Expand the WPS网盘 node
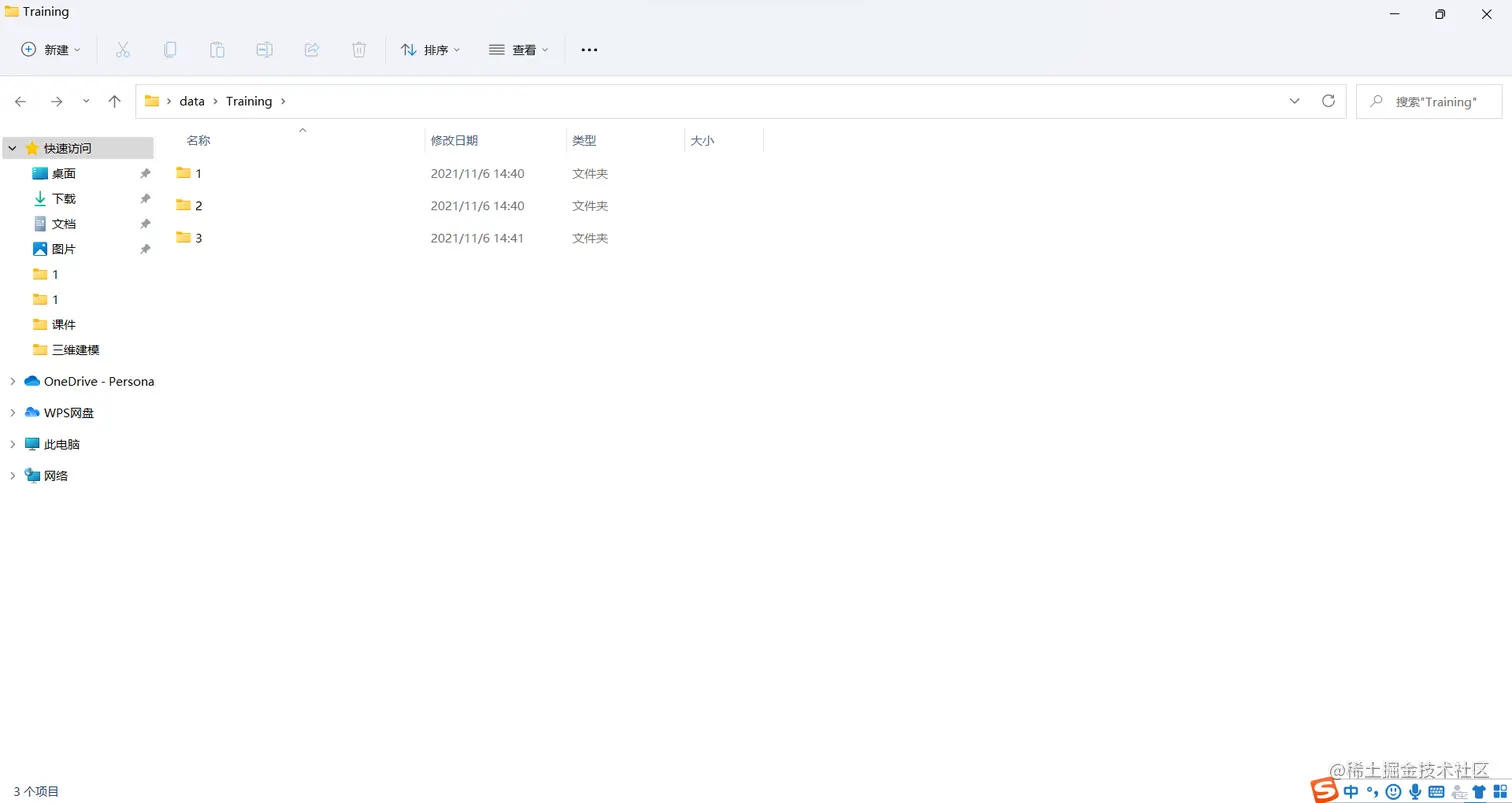This screenshot has height=803, width=1512. click(13, 412)
